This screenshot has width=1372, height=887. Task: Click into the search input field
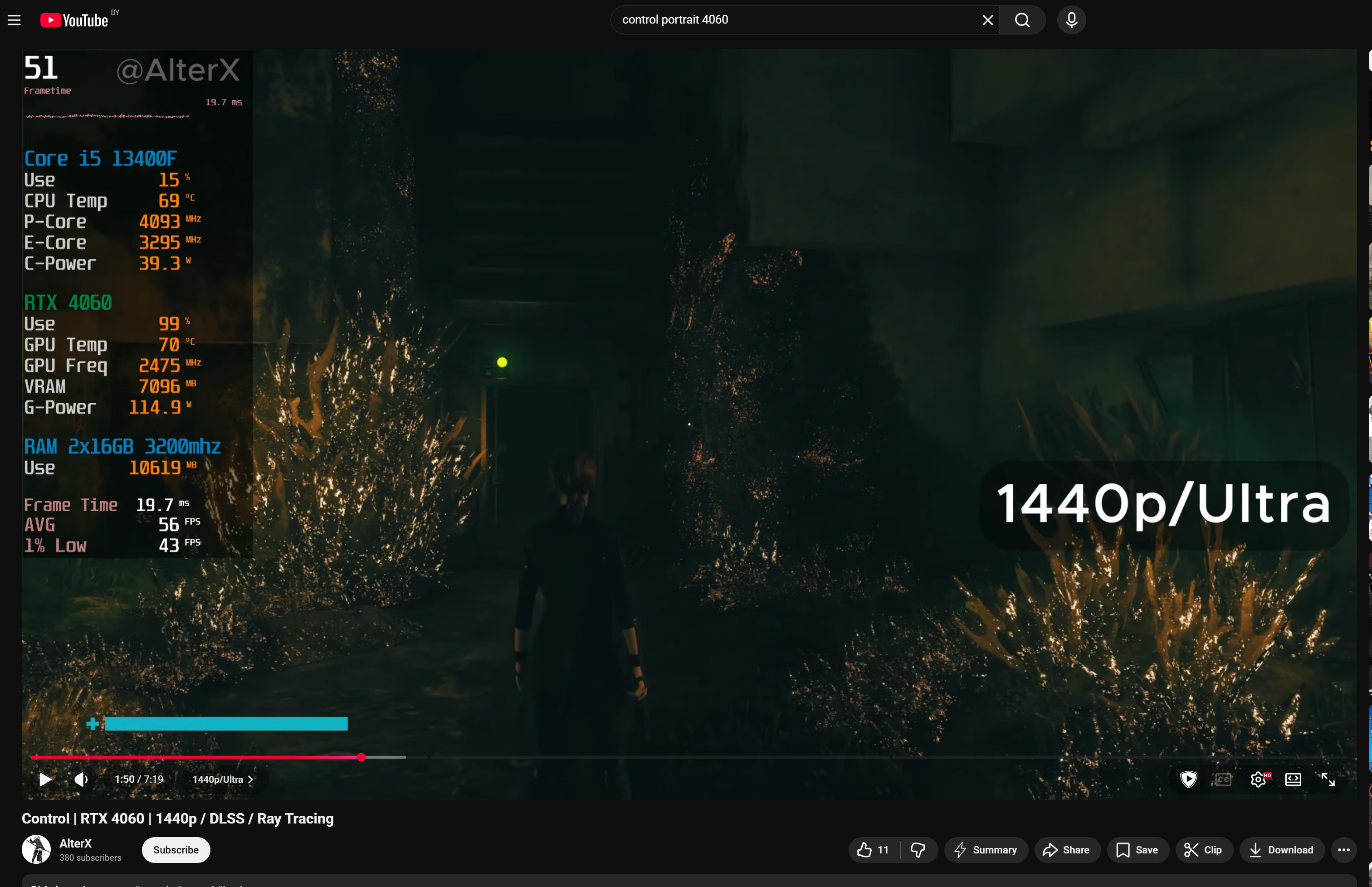[x=795, y=20]
